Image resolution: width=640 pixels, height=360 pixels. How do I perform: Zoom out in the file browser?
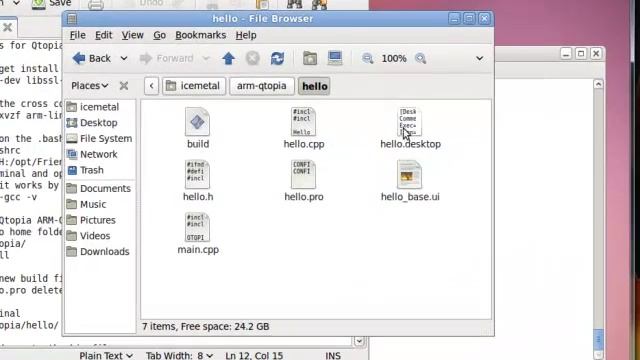click(x=367, y=58)
